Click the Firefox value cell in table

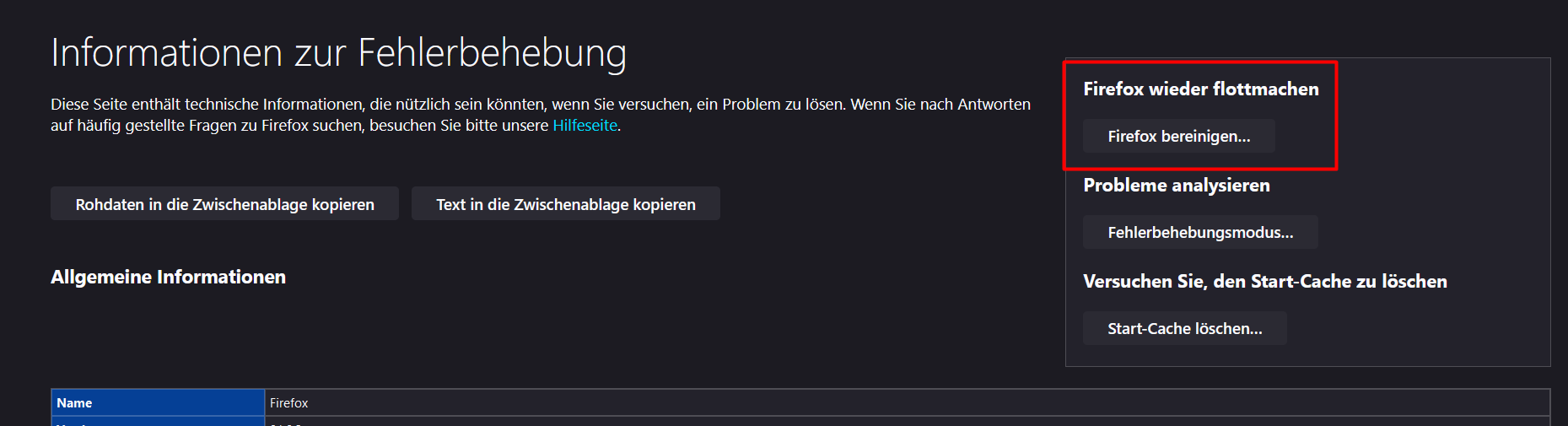point(907,402)
